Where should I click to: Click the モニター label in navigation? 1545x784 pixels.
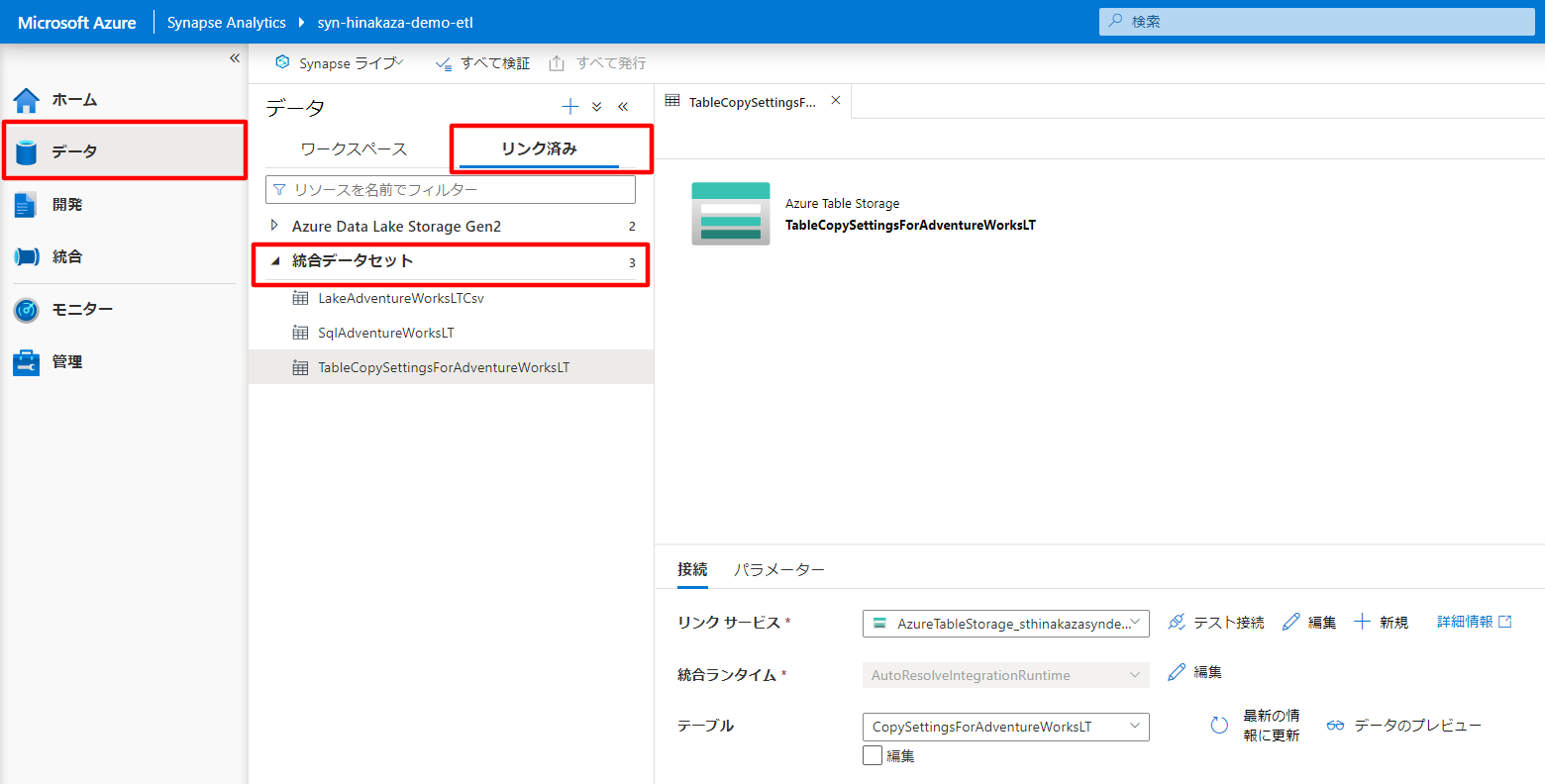(82, 310)
